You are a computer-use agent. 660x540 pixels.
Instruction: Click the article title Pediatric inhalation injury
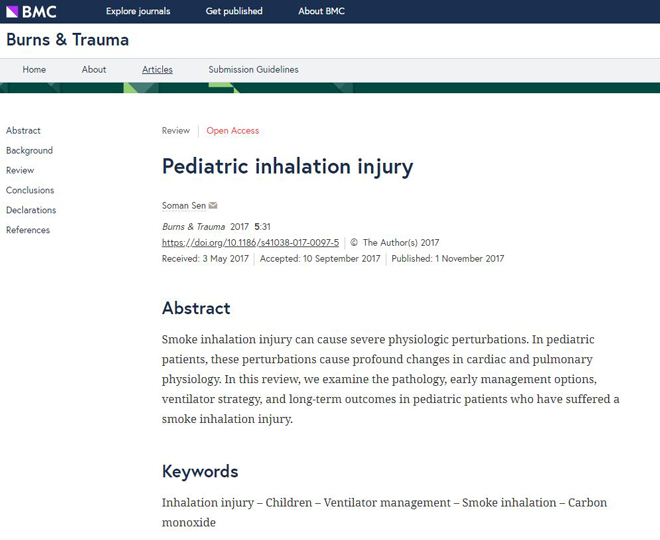[288, 167]
